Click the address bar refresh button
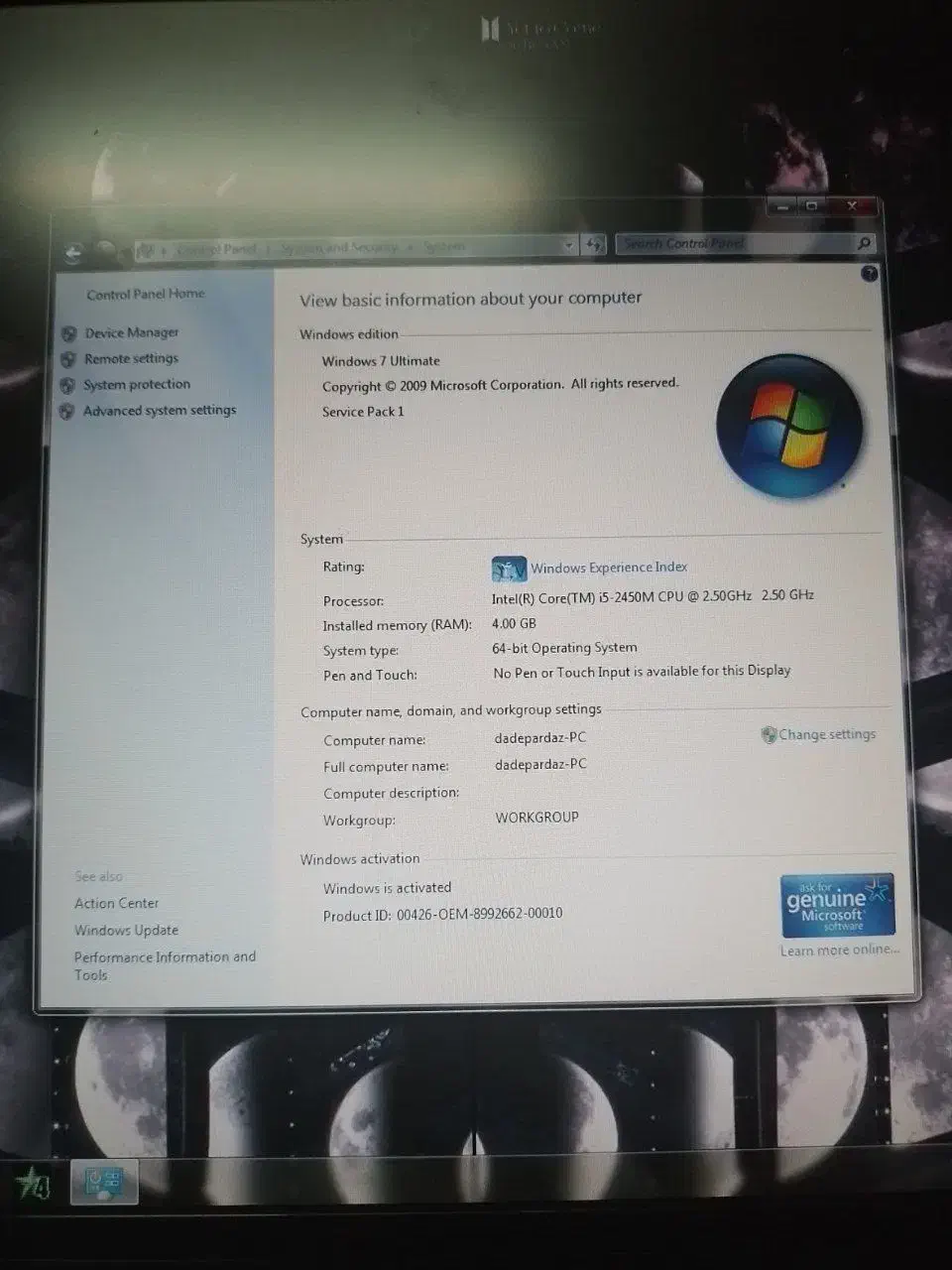 click(x=593, y=244)
